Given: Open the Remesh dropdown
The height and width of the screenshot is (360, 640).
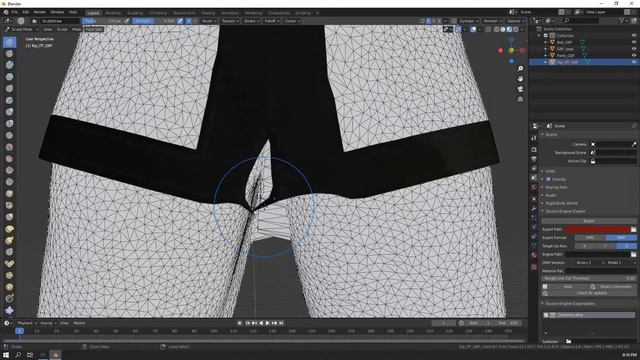Looking at the screenshot, I should tap(492, 21).
